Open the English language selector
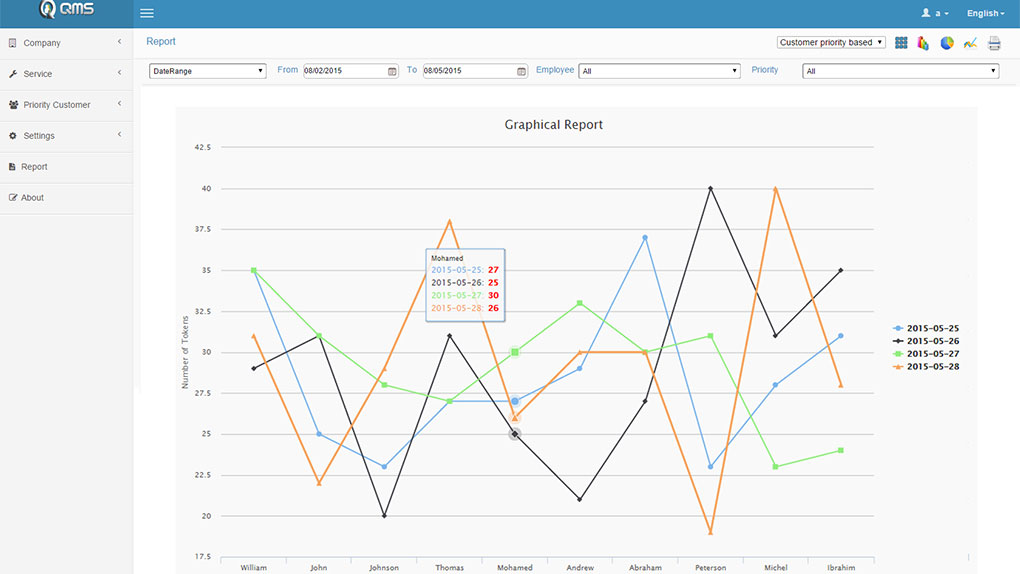The width and height of the screenshot is (1020, 574). tap(985, 13)
